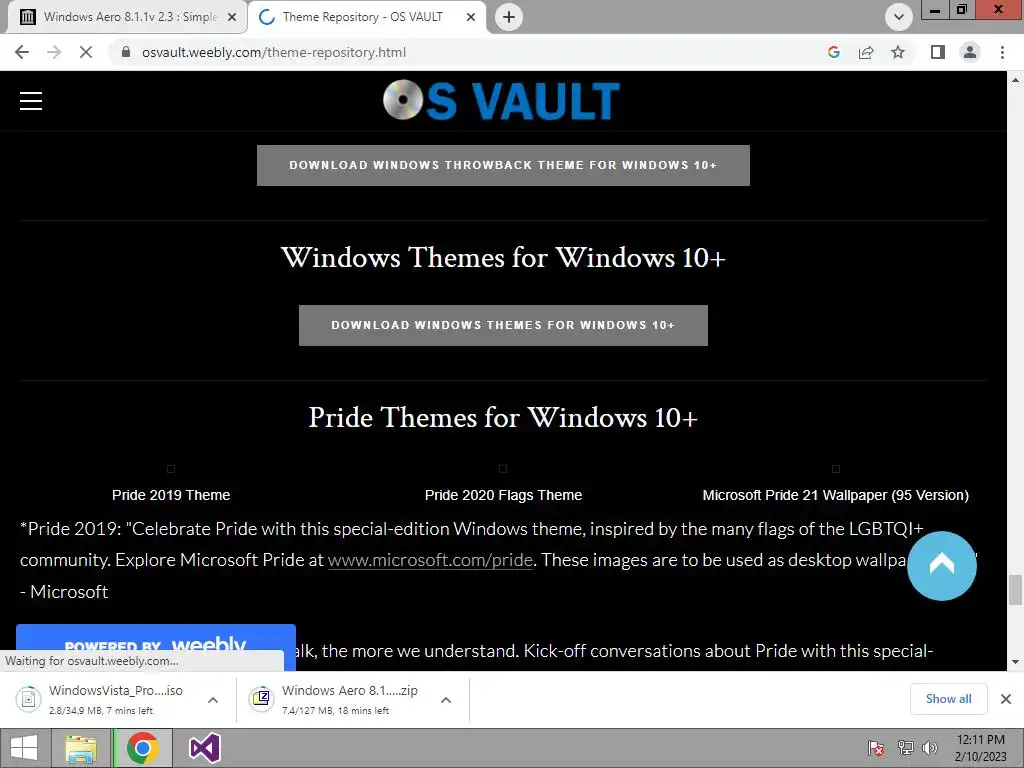
Task: Open the Chrome profile menu
Action: [970, 52]
